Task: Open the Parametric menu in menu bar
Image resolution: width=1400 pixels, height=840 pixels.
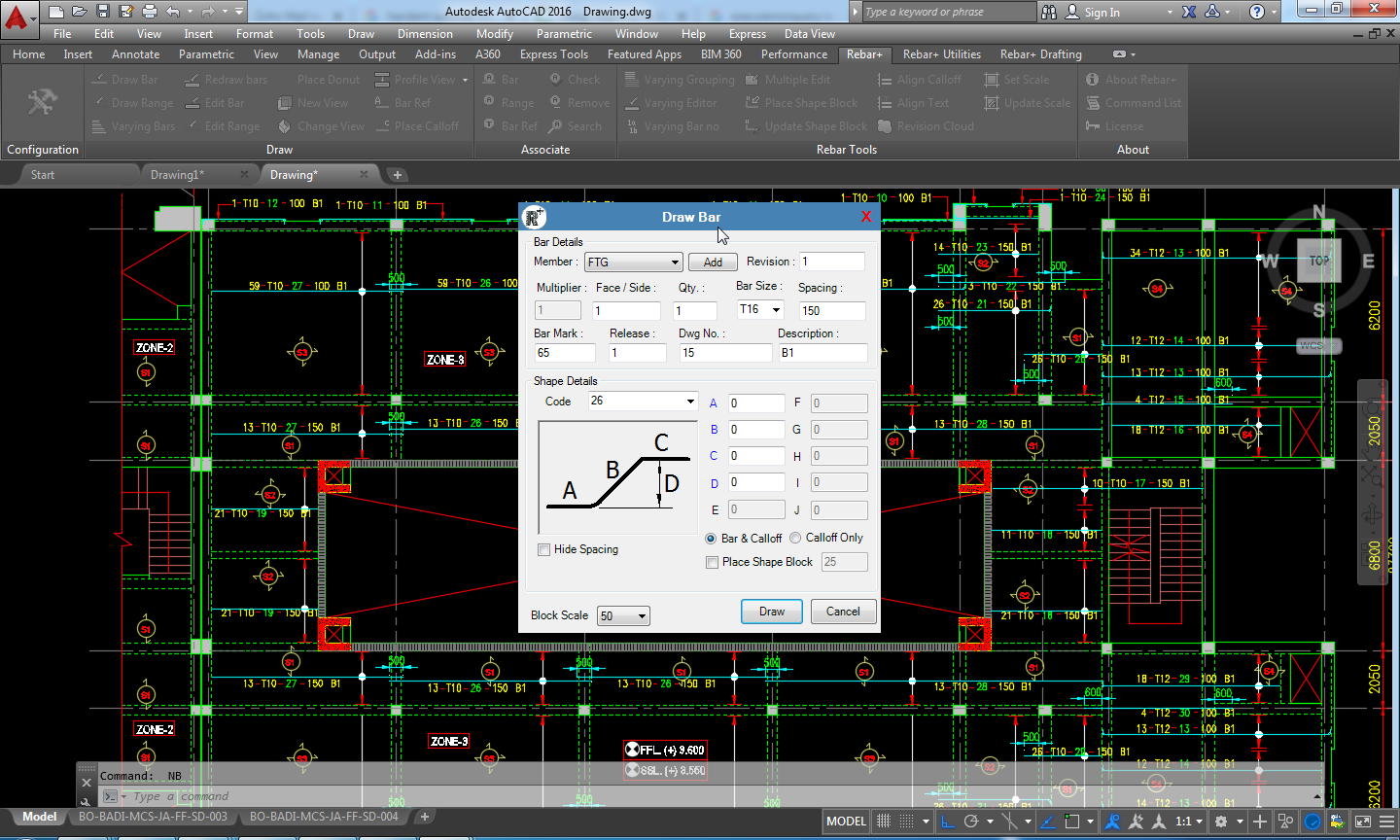Action: pyautogui.click(x=563, y=34)
